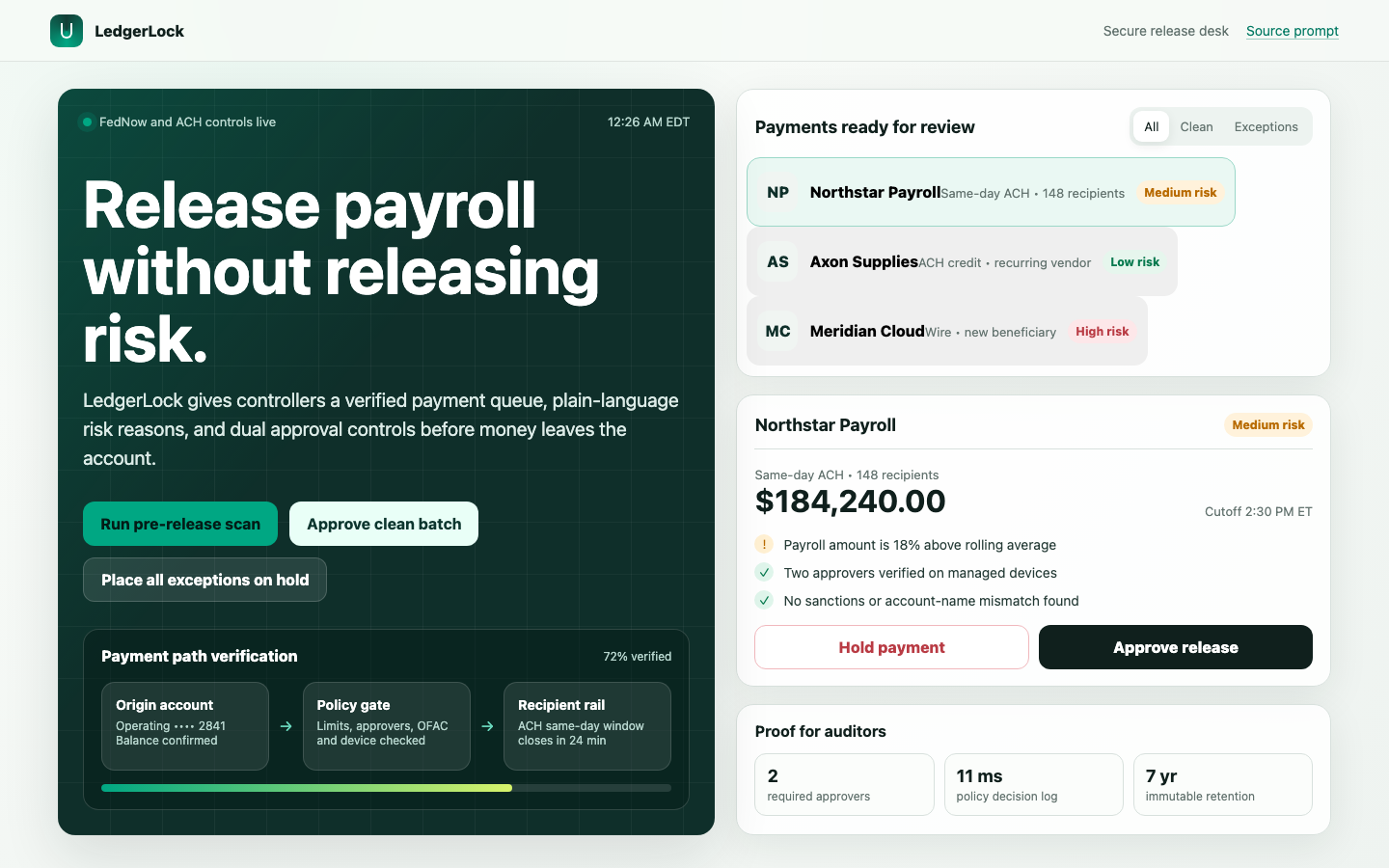The height and width of the screenshot is (868, 1389).
Task: Click the checkmark beside No sanctions found
Action: [764, 600]
